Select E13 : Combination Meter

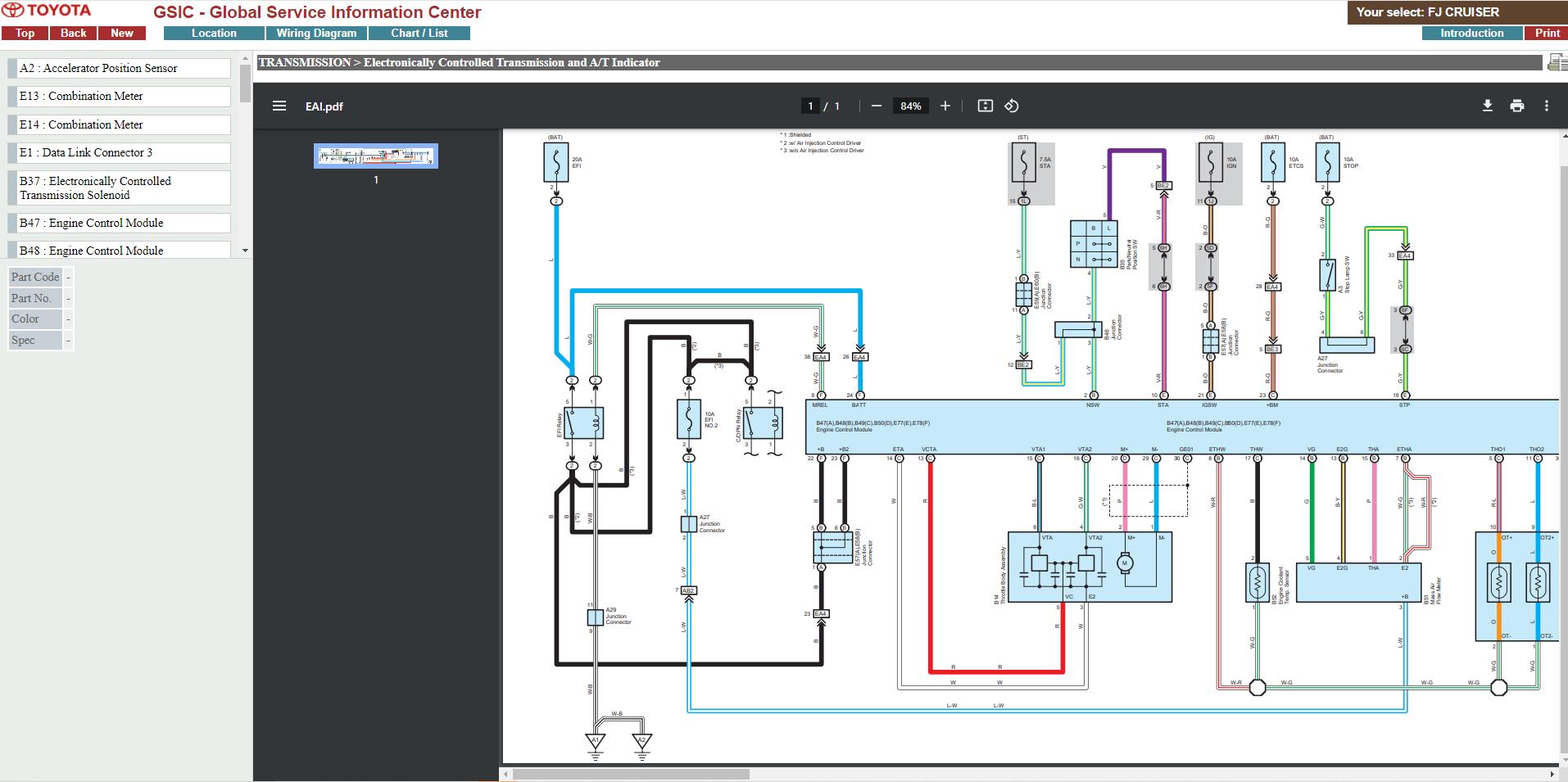(119, 97)
